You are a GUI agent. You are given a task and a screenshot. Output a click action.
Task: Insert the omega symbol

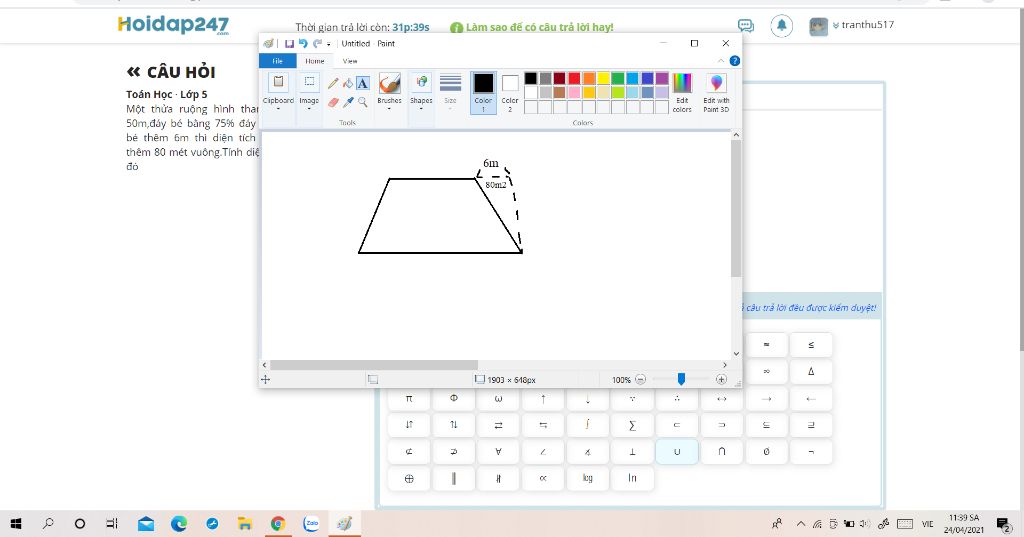coord(498,398)
